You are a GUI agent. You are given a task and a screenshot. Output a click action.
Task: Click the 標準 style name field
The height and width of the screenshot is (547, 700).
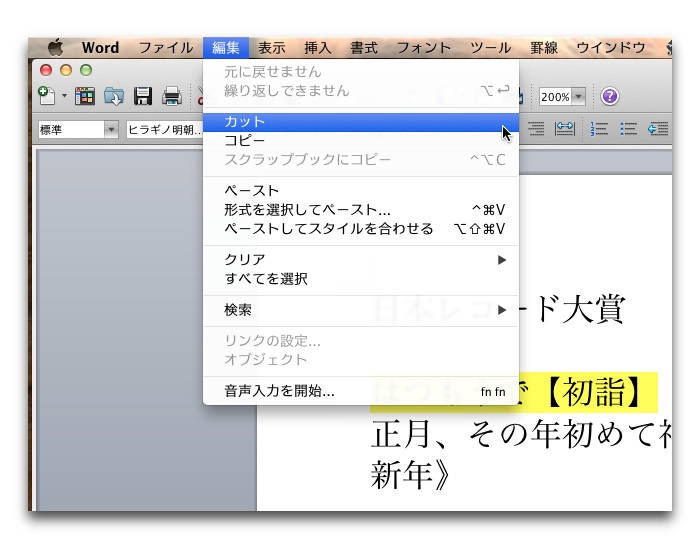point(71,129)
